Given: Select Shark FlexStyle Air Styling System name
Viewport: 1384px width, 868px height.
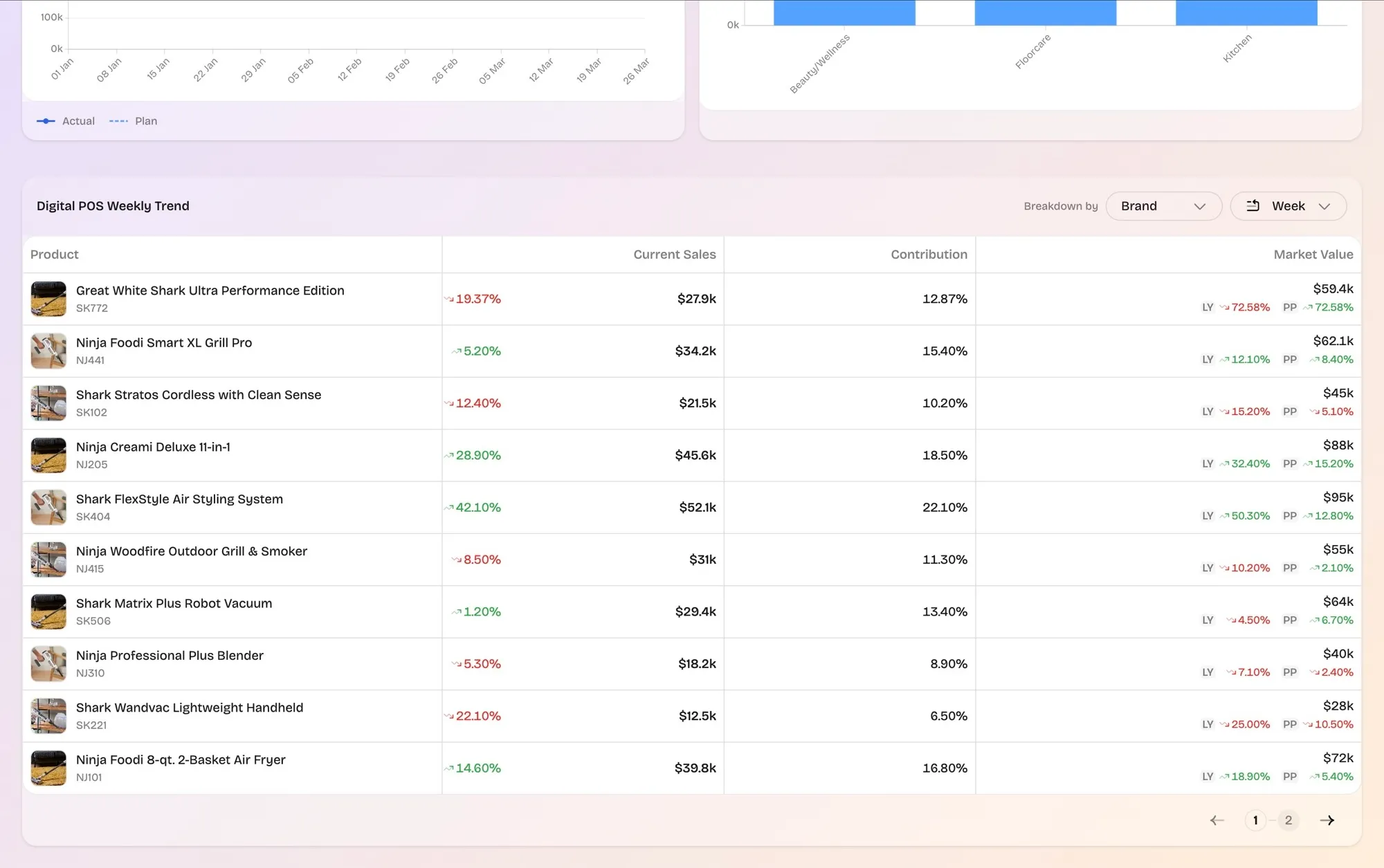Looking at the screenshot, I should point(179,499).
